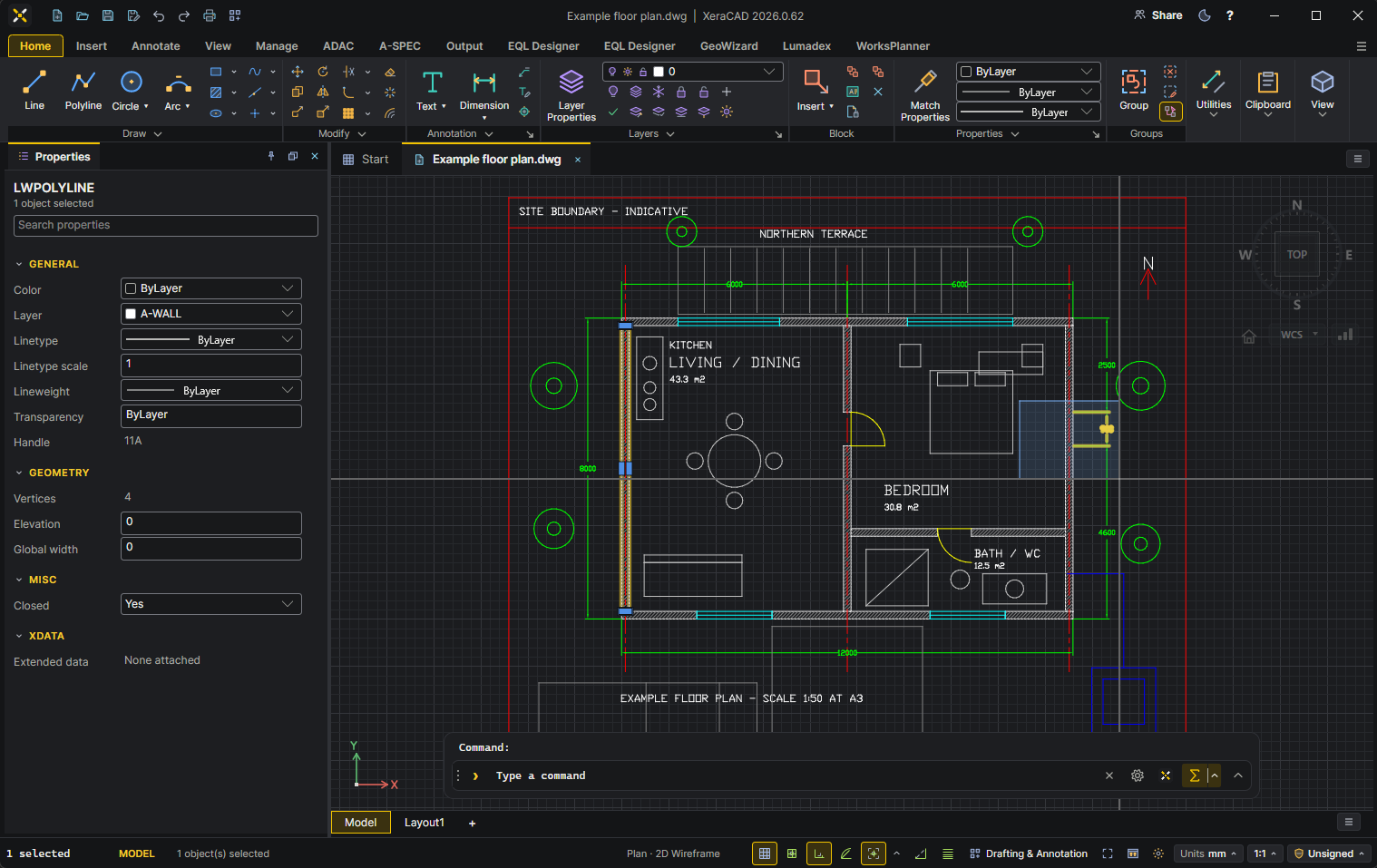This screenshot has width=1377, height=868.
Task: Click the Unsigned signature status button
Action: [1329, 853]
